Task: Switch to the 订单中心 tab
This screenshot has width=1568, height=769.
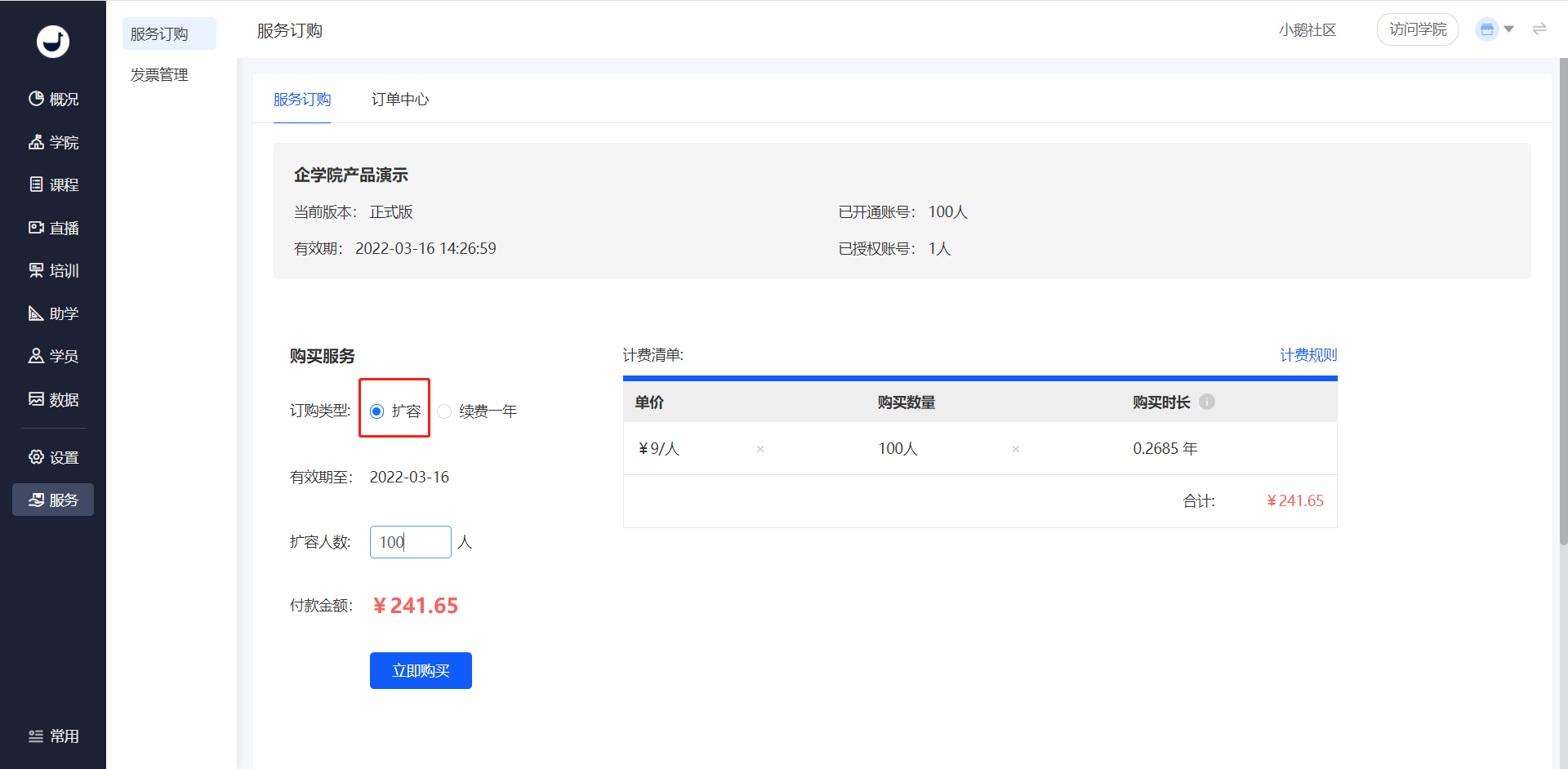Action: (x=400, y=100)
